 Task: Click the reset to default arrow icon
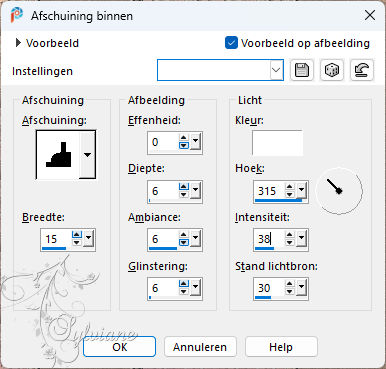[x=362, y=70]
